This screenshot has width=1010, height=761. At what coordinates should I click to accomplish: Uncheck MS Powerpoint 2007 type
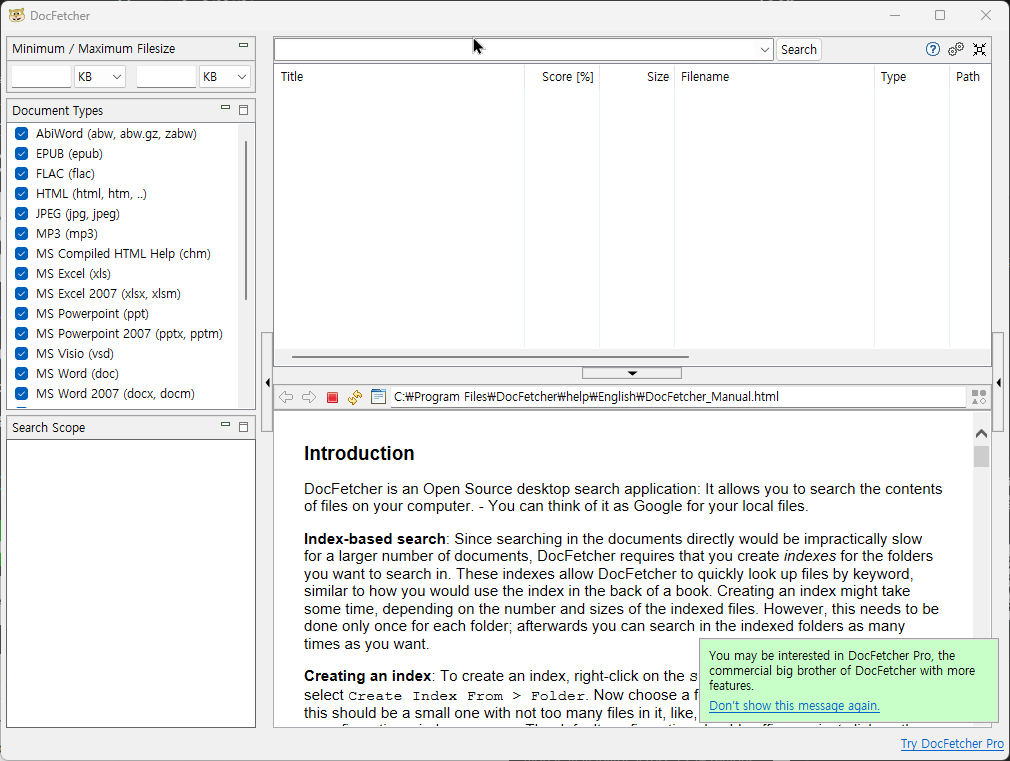tap(21, 333)
